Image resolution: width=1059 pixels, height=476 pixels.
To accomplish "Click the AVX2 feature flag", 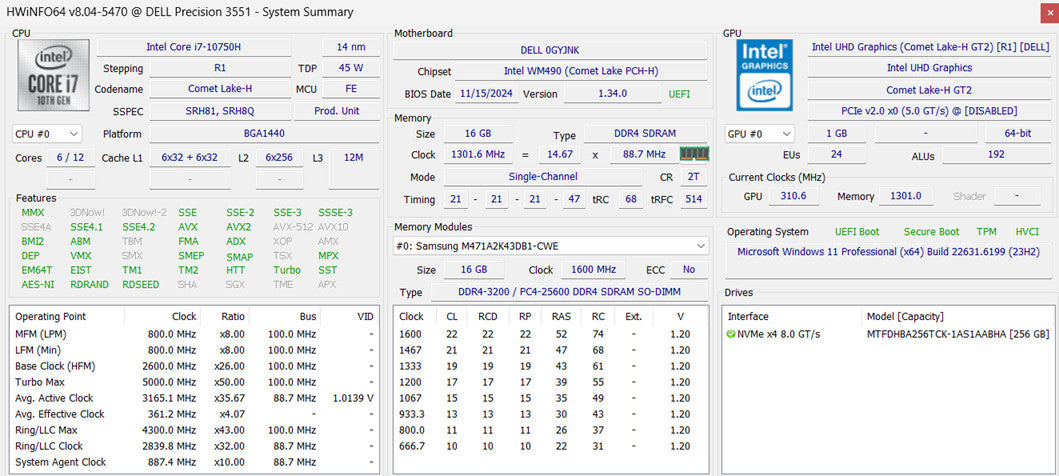I will pyautogui.click(x=238, y=227).
